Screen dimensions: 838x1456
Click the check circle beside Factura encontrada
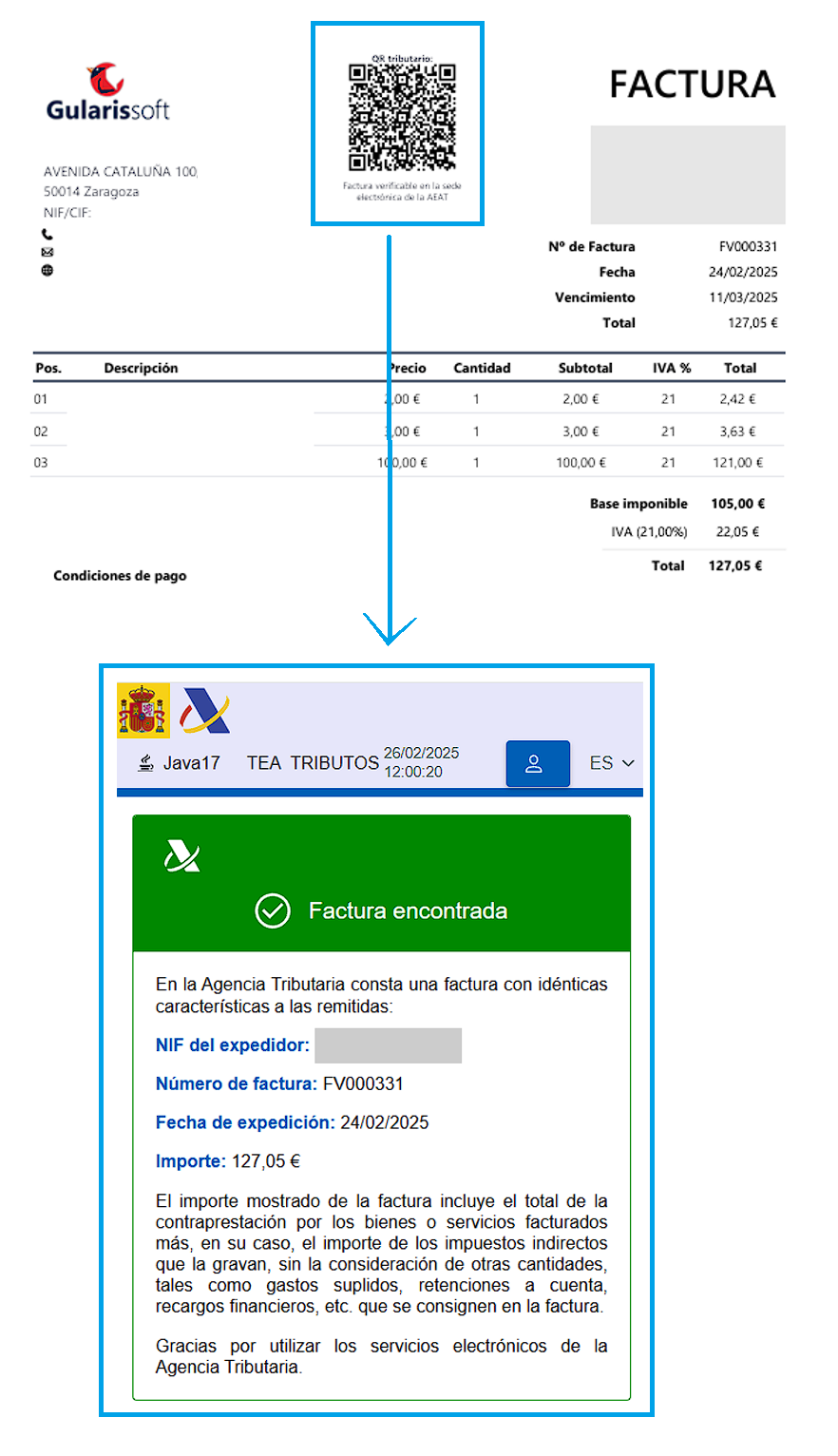(273, 910)
